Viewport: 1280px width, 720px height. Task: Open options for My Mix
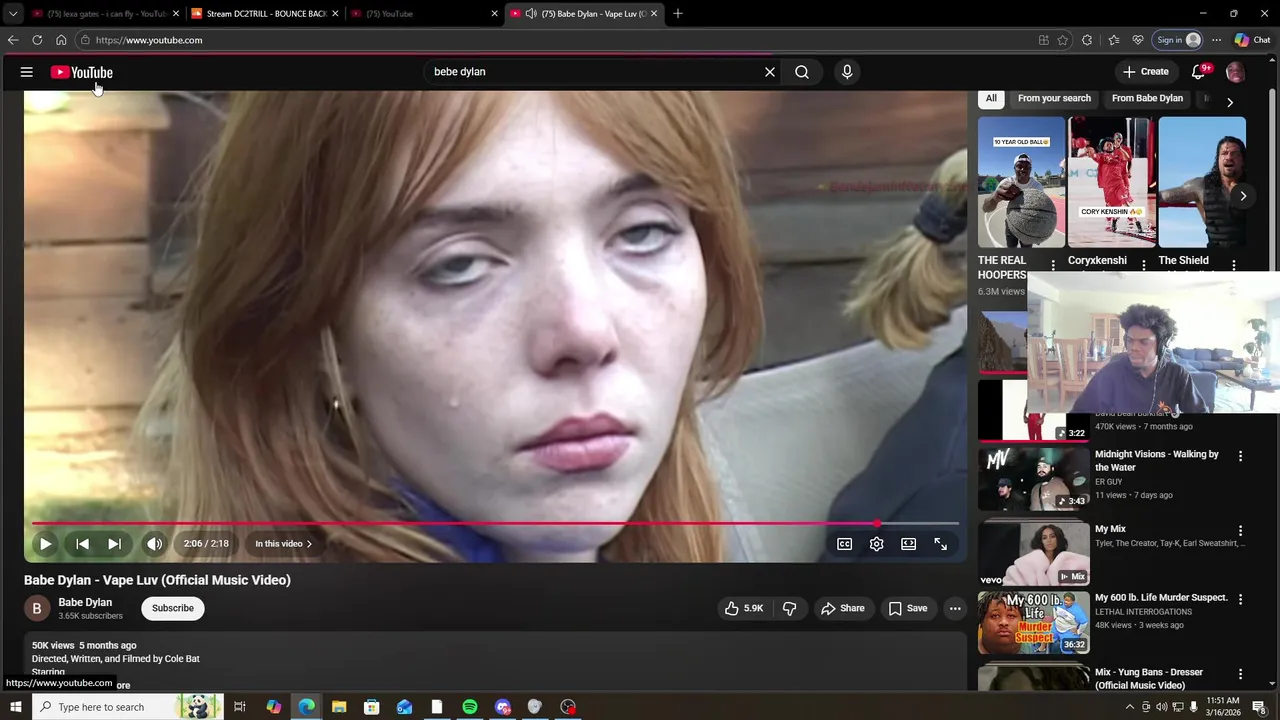coord(1240,531)
